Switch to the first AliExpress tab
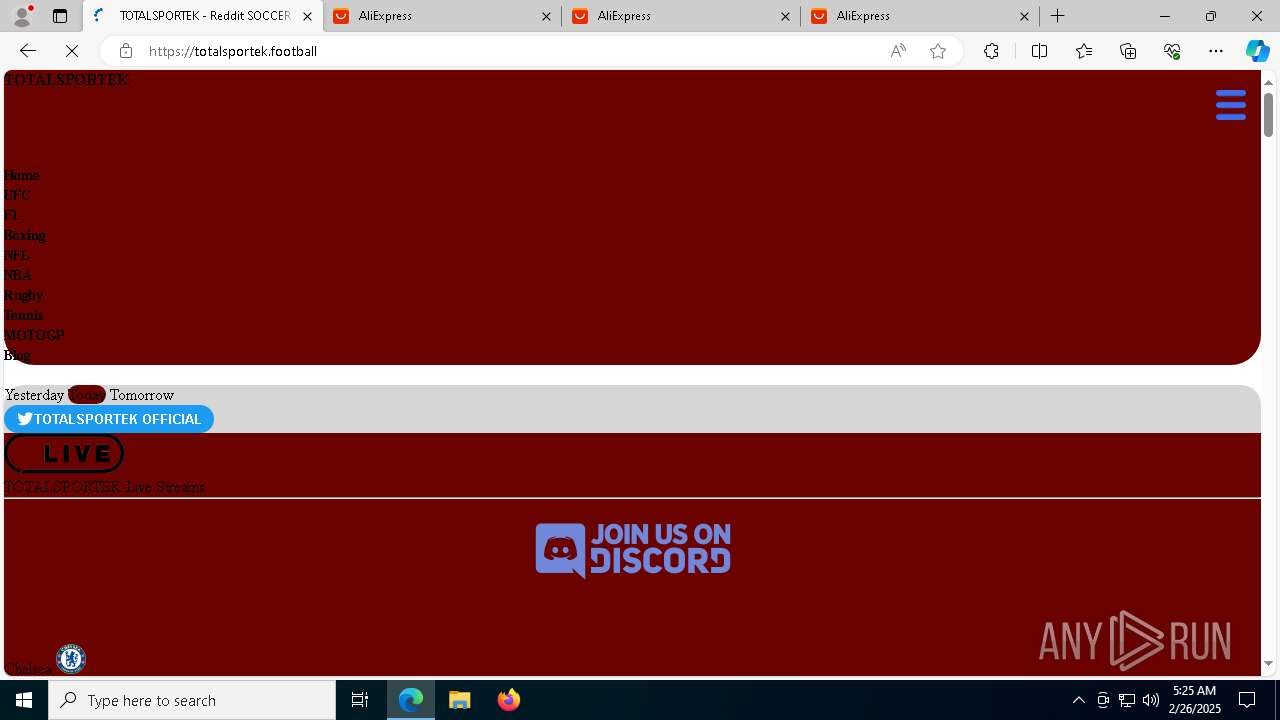Image resolution: width=1280 pixels, height=720 pixels. 441,16
